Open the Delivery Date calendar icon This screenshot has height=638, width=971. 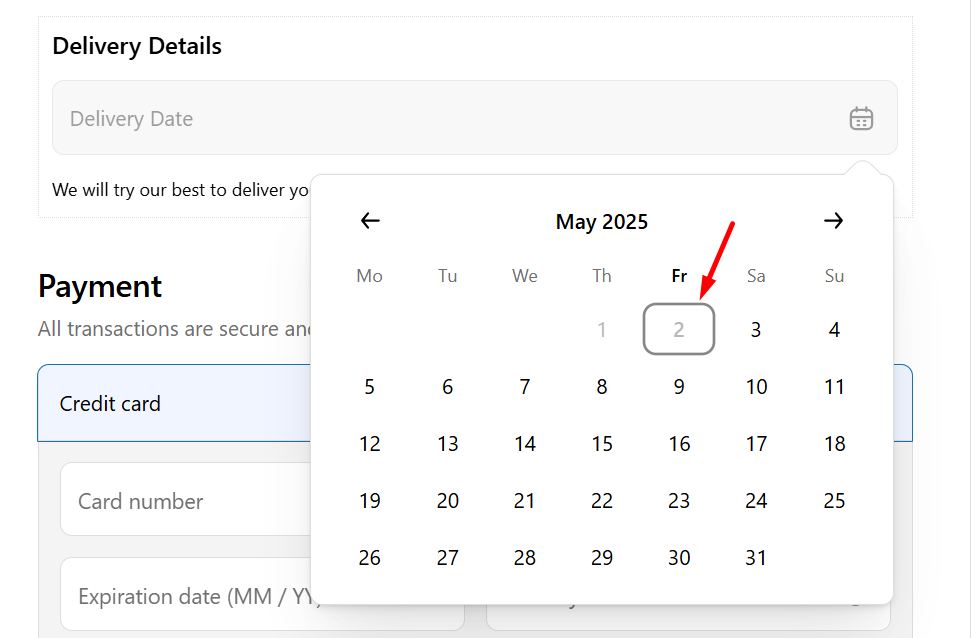coord(861,119)
